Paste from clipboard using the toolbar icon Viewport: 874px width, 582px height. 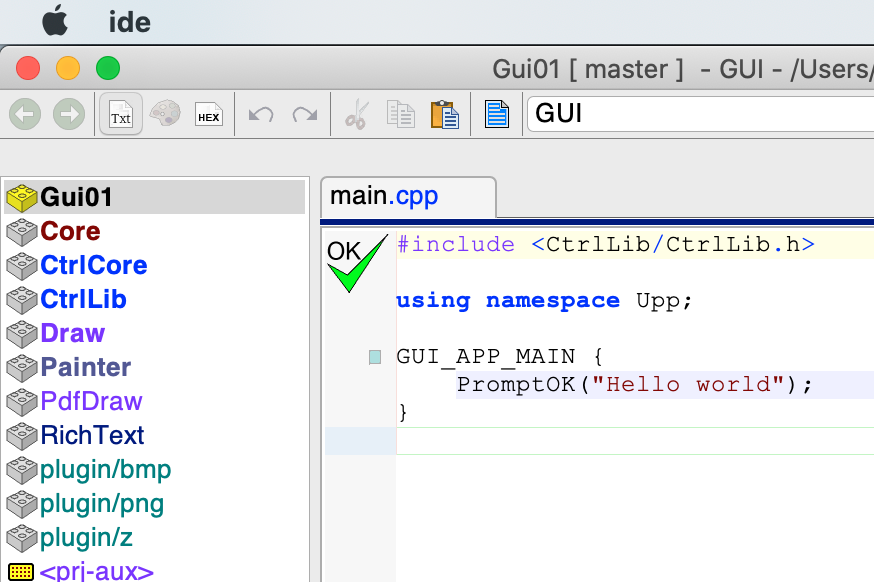tap(445, 115)
